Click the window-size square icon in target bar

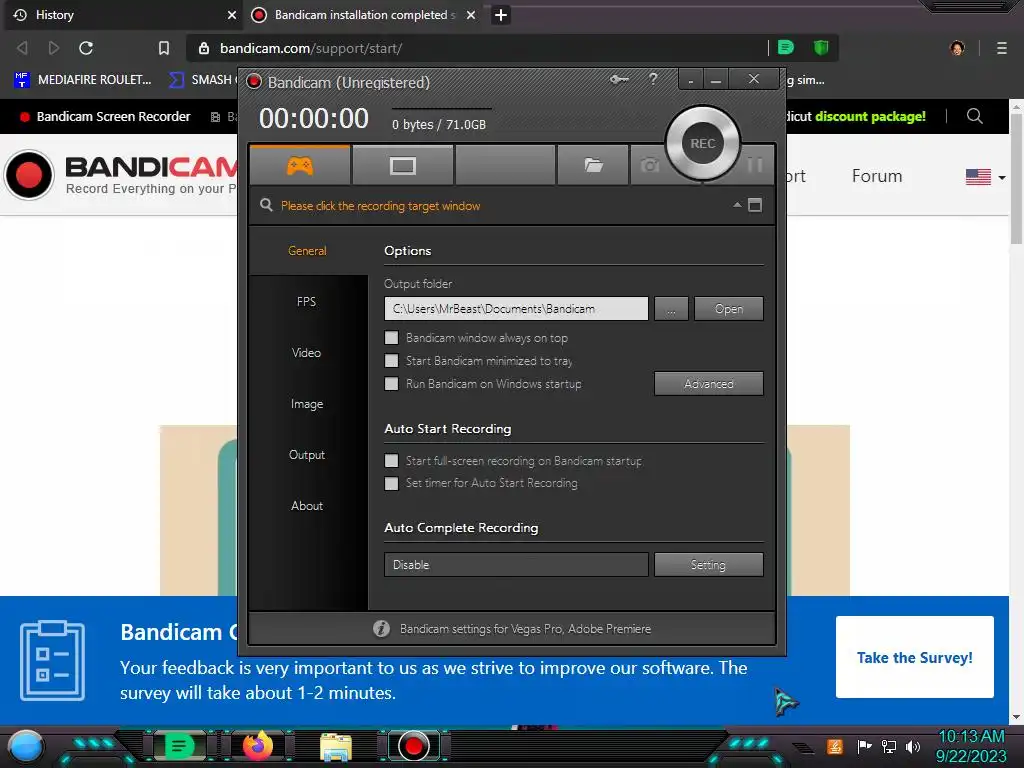[755, 205]
